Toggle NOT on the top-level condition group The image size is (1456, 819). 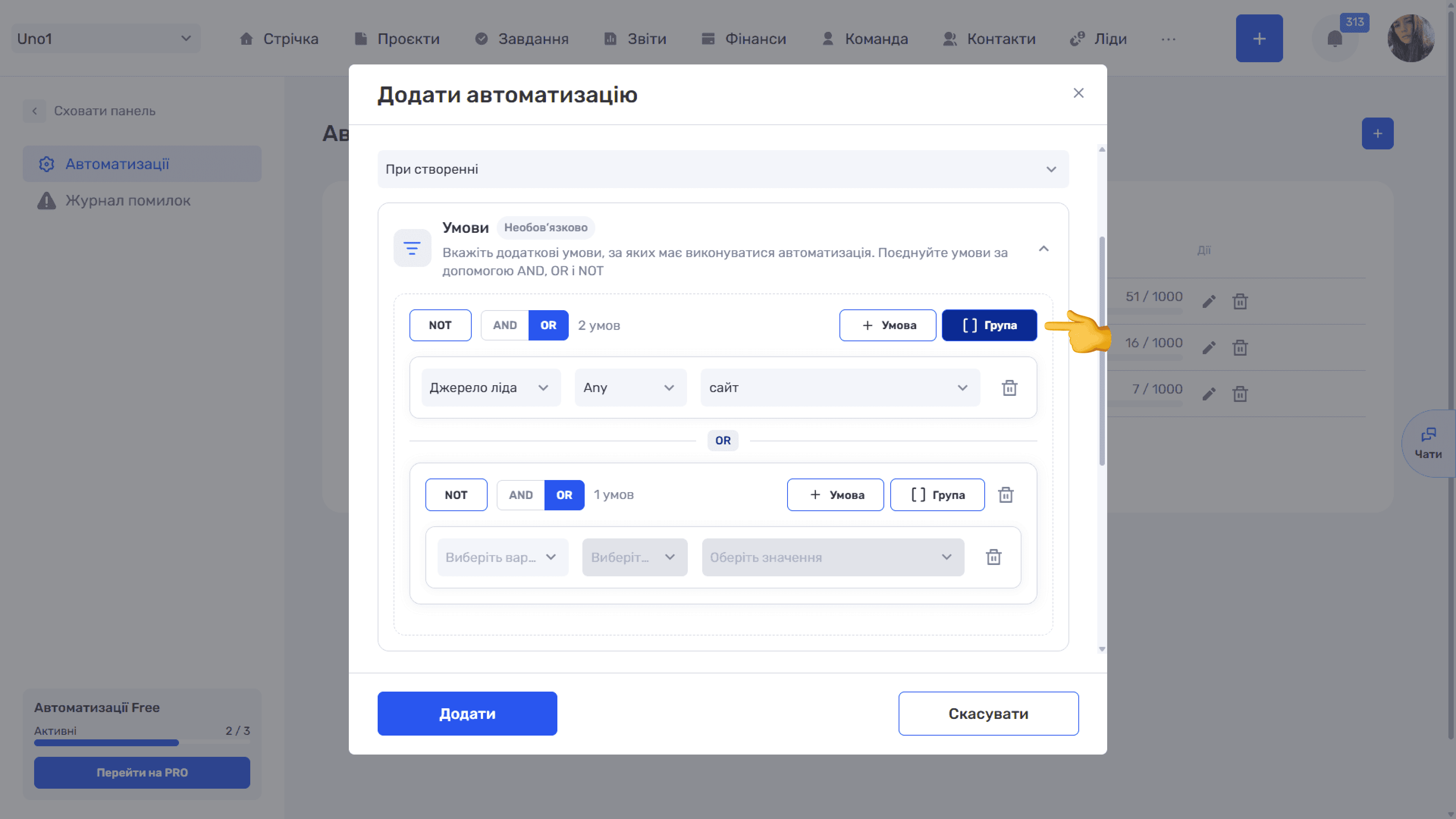(440, 325)
